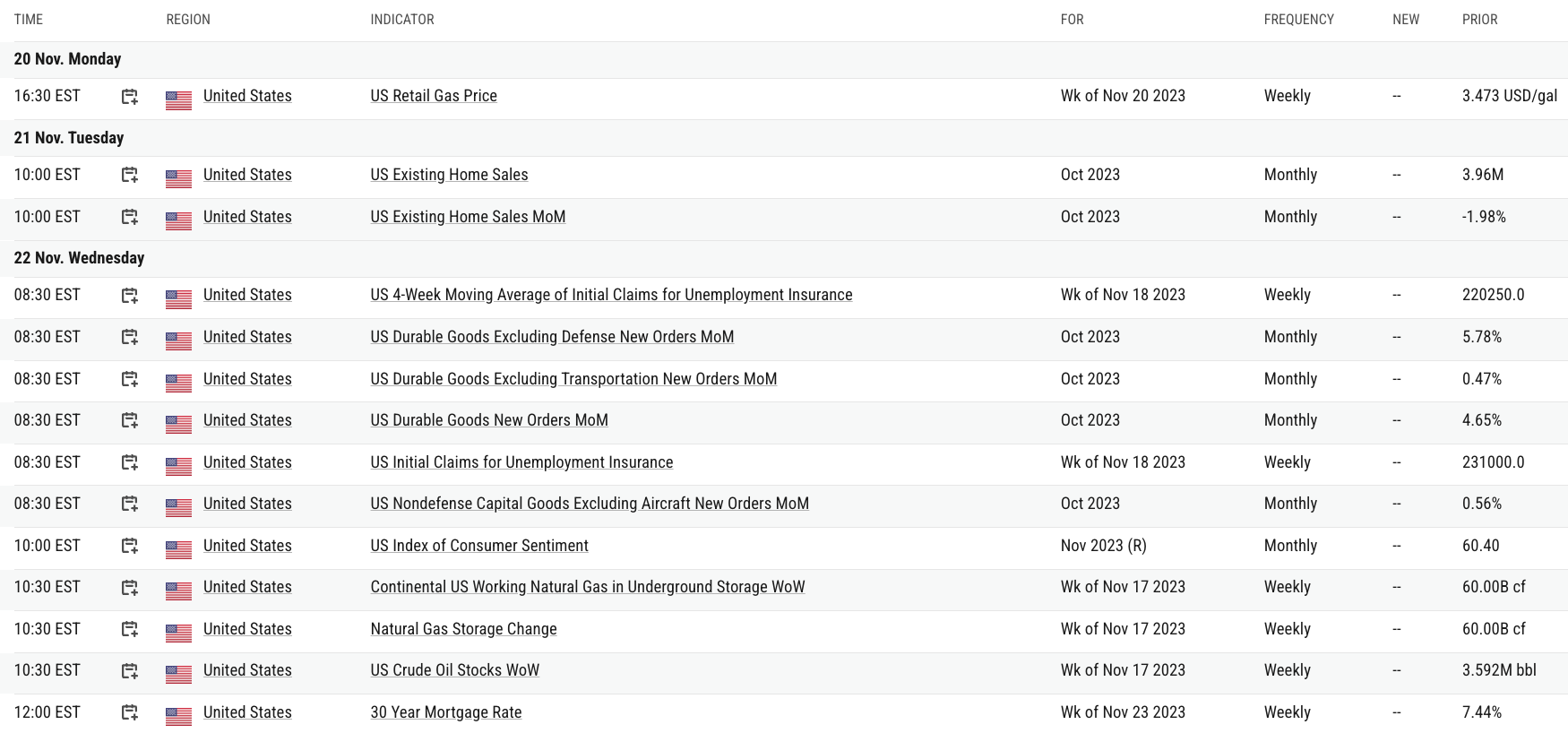
Task: Add Index of Consumer Sentiment to calendar
Action: [x=130, y=547]
